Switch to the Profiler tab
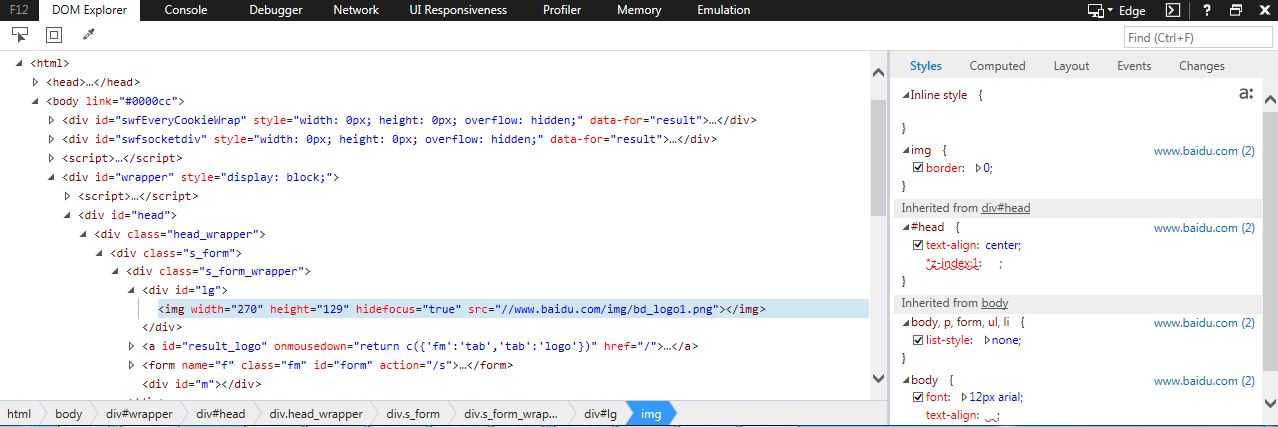 [x=562, y=10]
